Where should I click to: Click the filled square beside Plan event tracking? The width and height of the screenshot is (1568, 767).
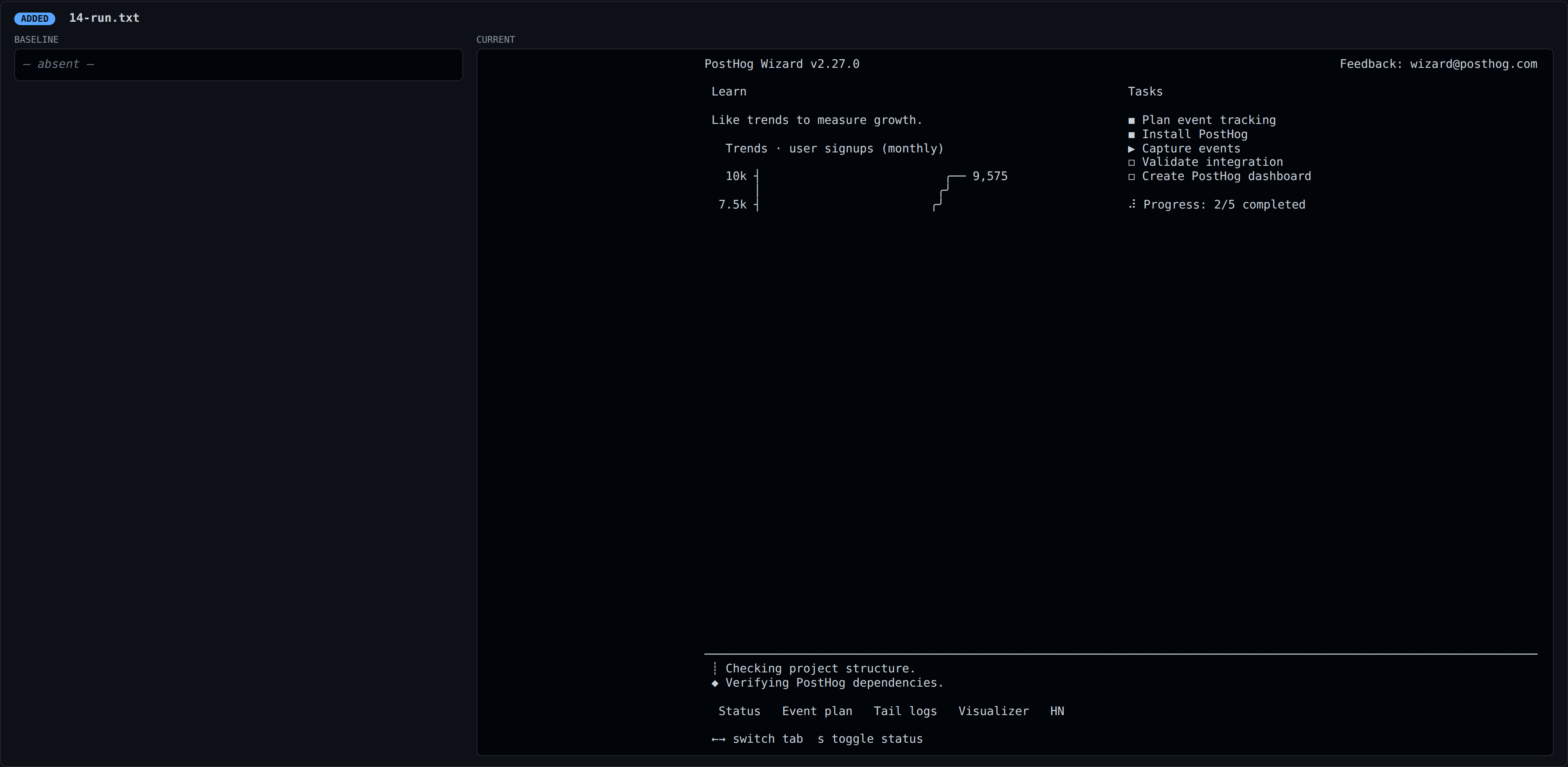coord(1132,121)
